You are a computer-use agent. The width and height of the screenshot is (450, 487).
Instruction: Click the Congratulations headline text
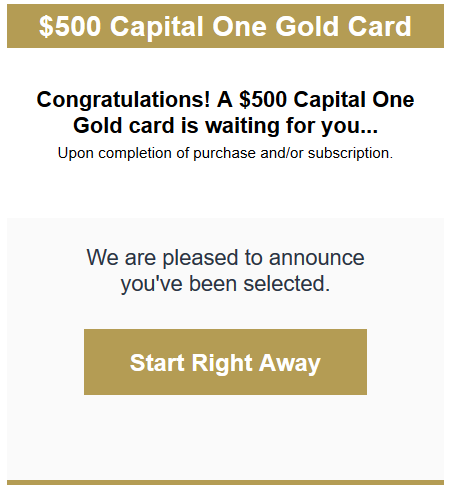[225, 112]
